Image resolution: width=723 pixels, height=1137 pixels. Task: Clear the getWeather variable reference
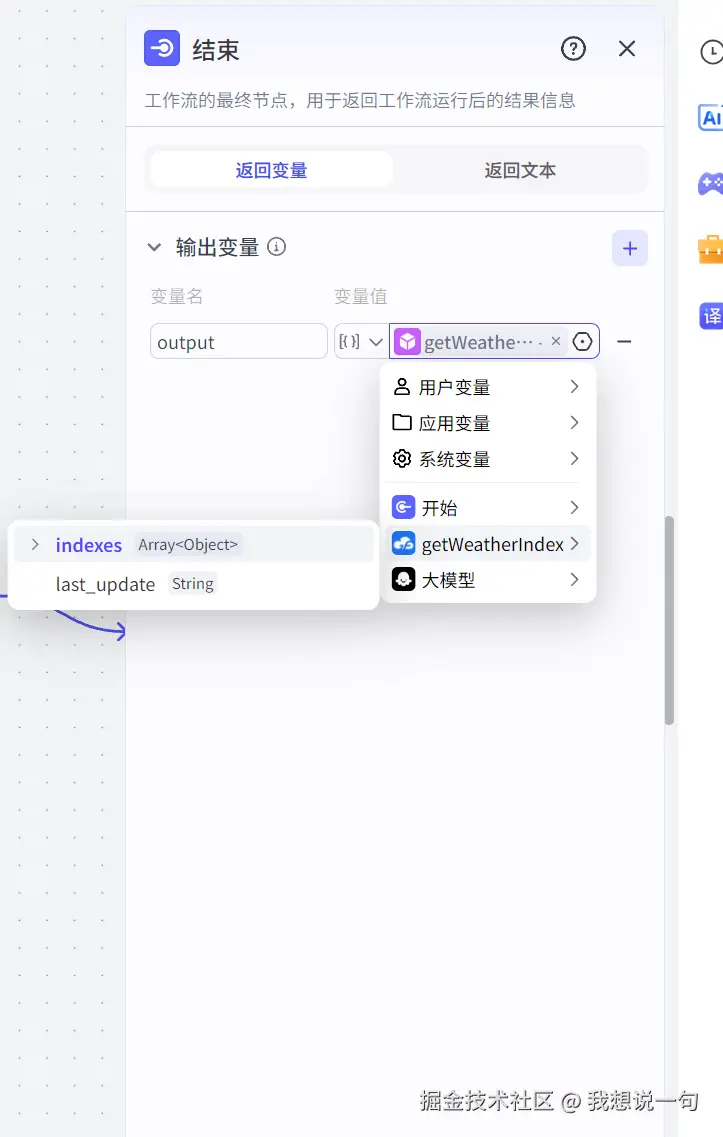[555, 341]
